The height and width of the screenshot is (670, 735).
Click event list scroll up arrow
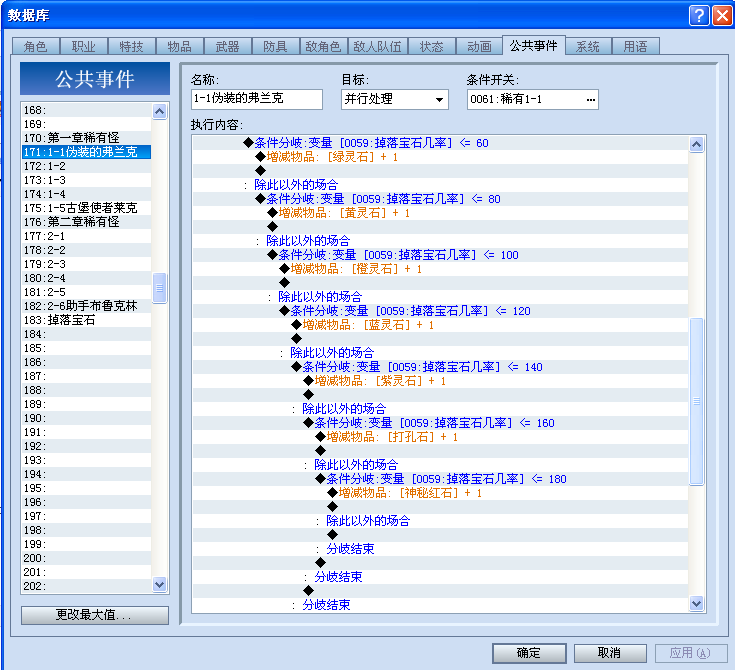pyautogui.click(x=159, y=112)
